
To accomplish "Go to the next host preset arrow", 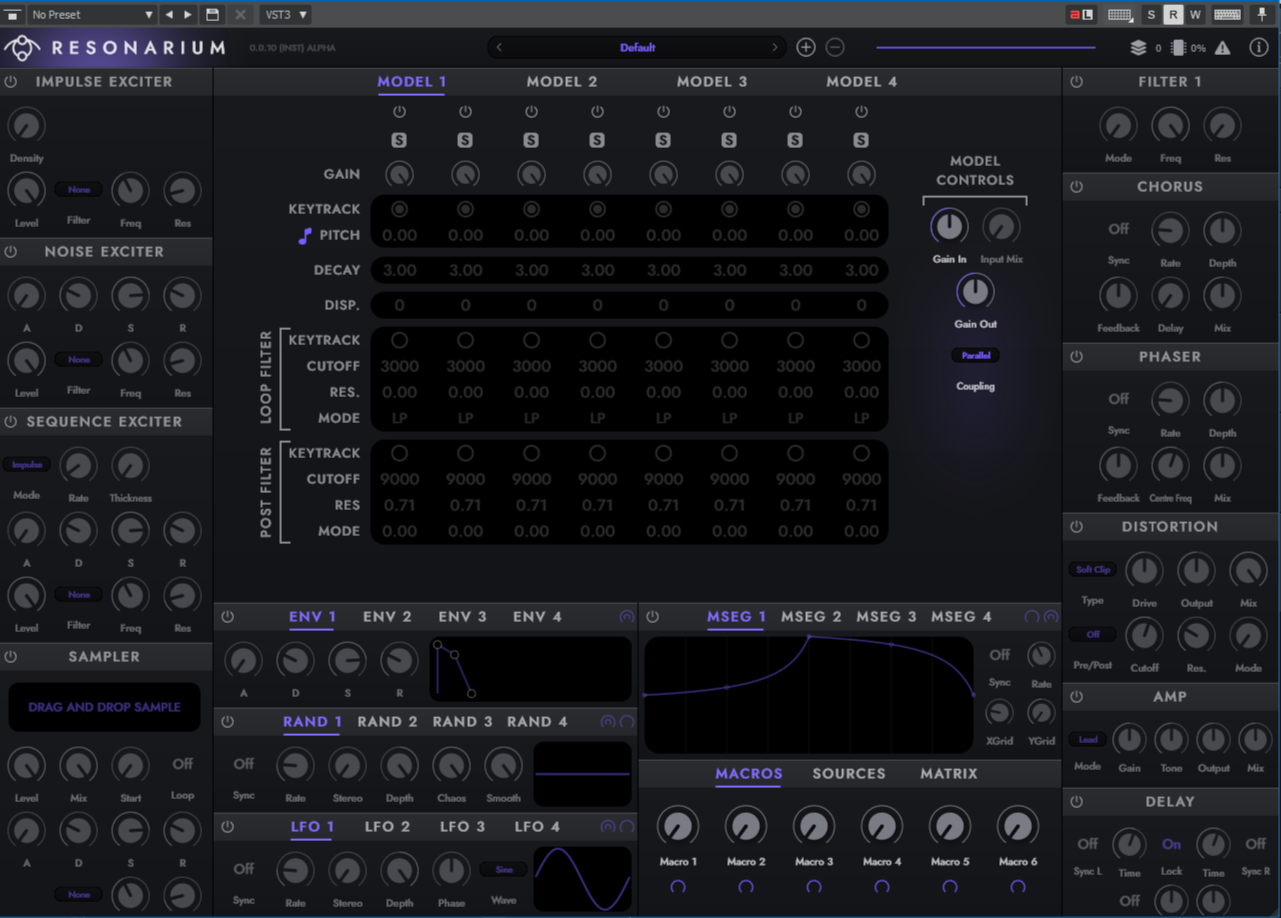I will (x=188, y=15).
